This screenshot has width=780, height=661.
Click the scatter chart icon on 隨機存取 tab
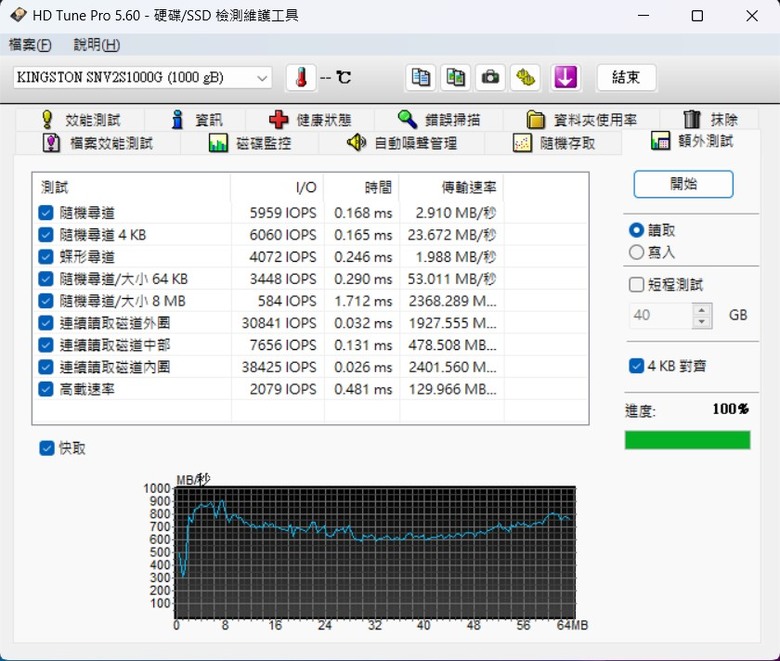[x=522, y=143]
